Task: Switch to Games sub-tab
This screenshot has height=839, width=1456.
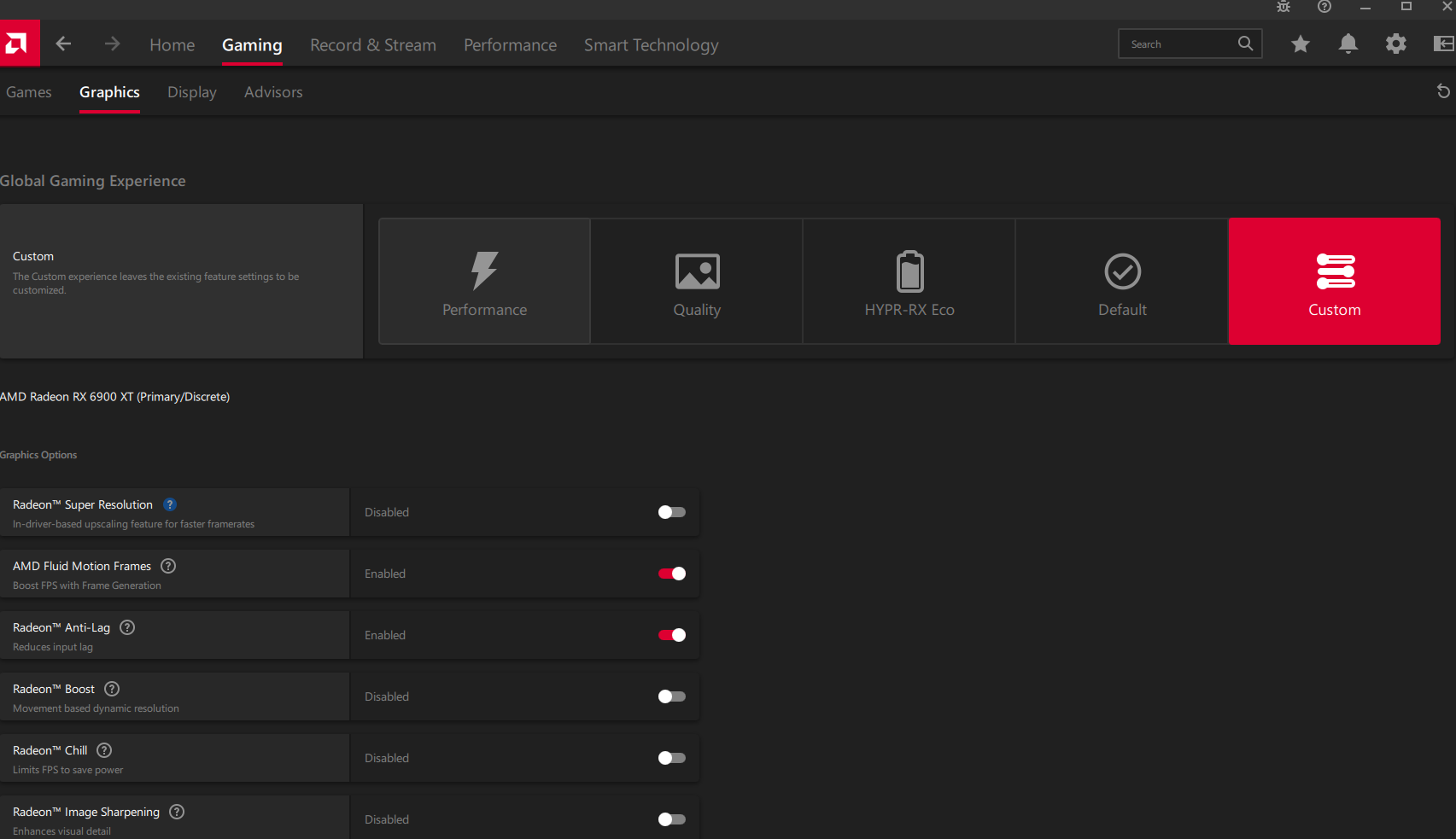Action: coord(28,91)
